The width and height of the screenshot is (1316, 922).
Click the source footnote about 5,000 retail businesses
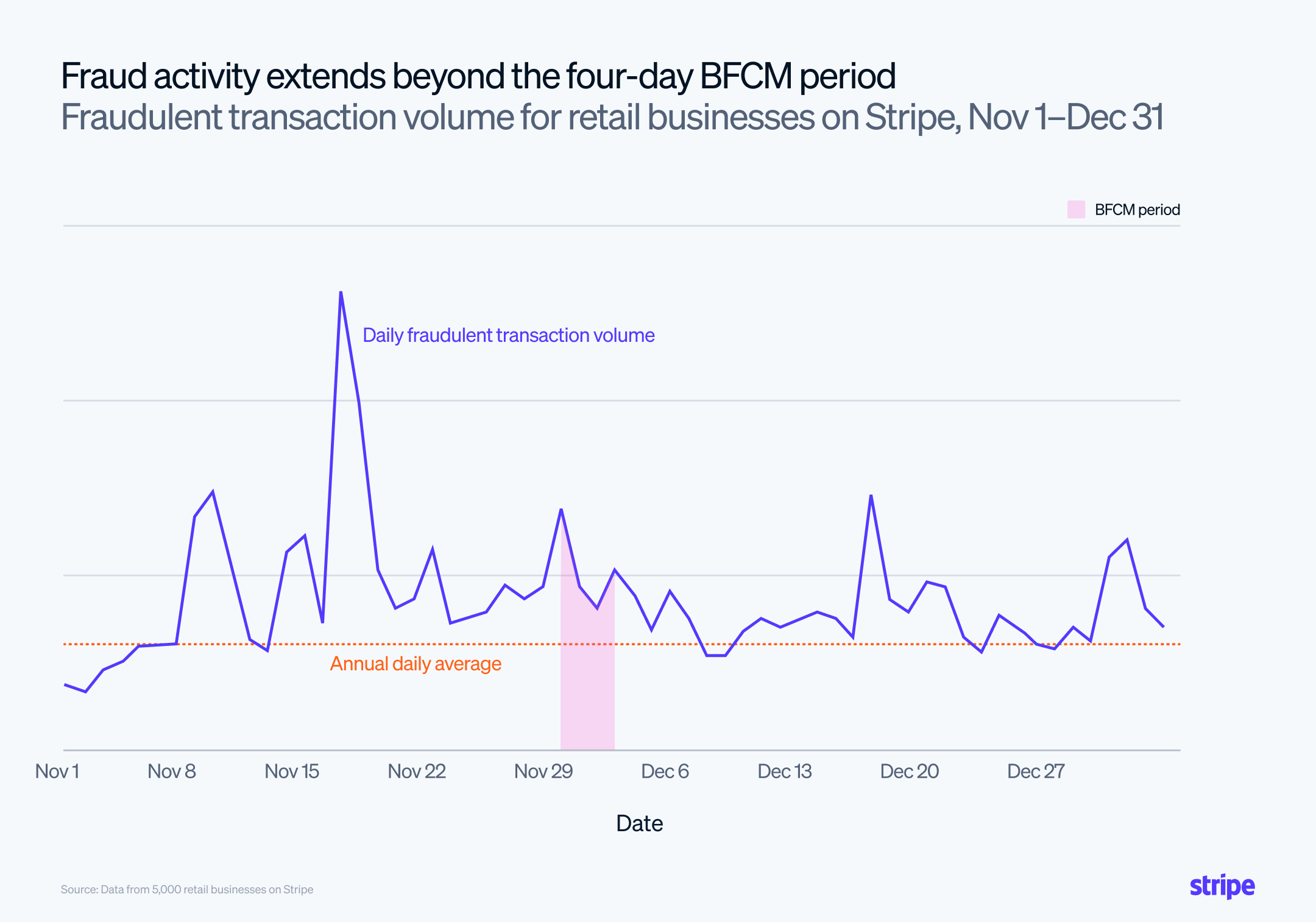tap(187, 890)
